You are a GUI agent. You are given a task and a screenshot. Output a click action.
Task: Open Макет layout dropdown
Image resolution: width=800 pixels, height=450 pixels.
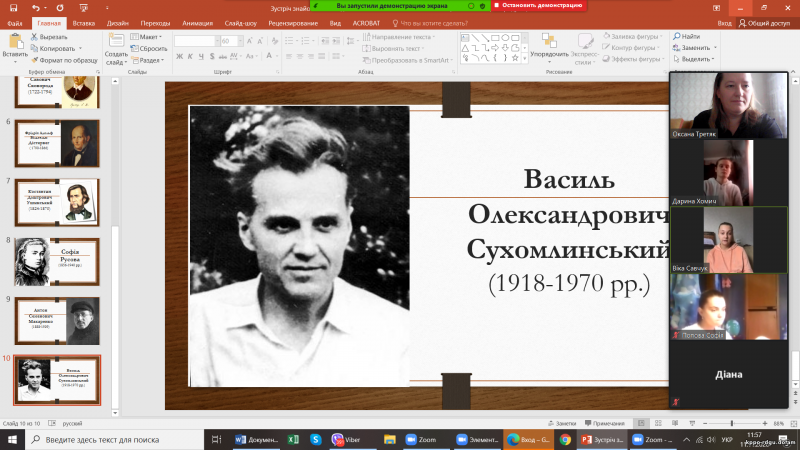(x=146, y=37)
